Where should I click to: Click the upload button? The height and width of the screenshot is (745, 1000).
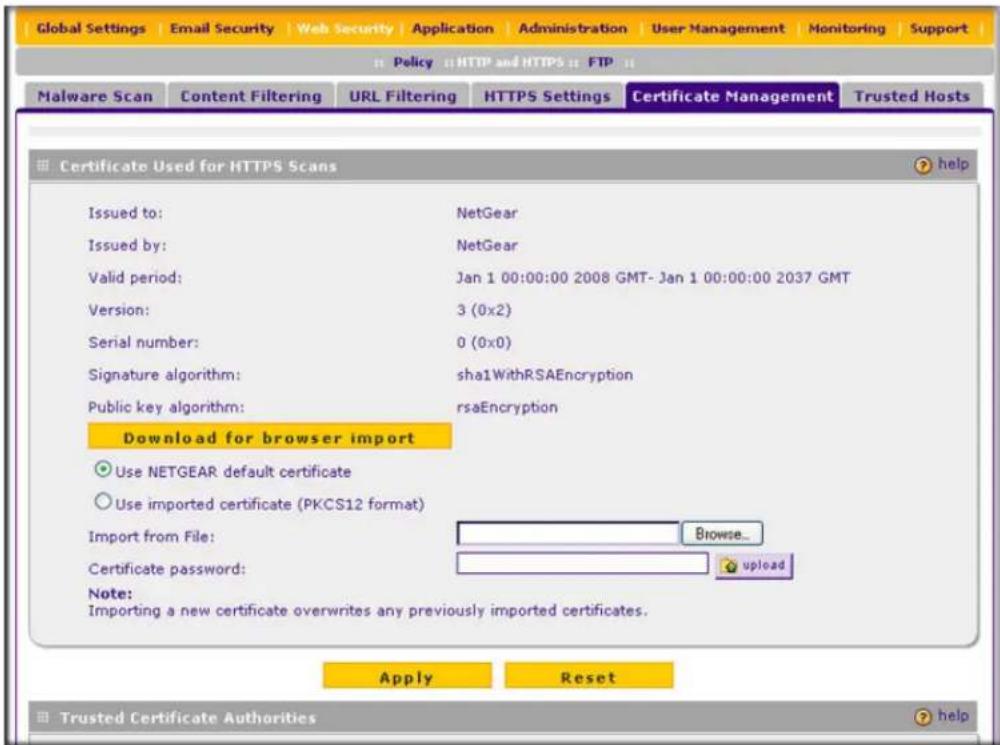click(x=754, y=566)
